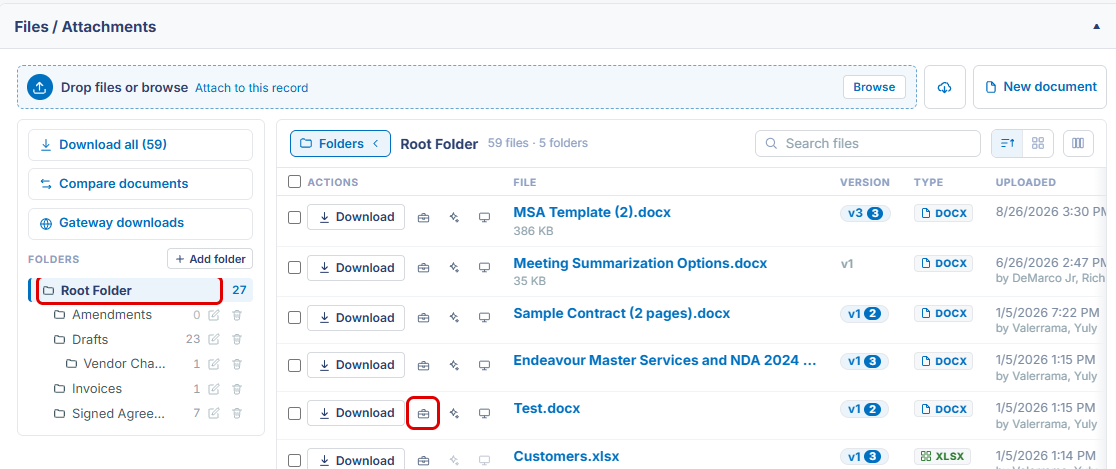This screenshot has width=1116, height=469.
Task: Open Gateway downloads
Action: 140,223
